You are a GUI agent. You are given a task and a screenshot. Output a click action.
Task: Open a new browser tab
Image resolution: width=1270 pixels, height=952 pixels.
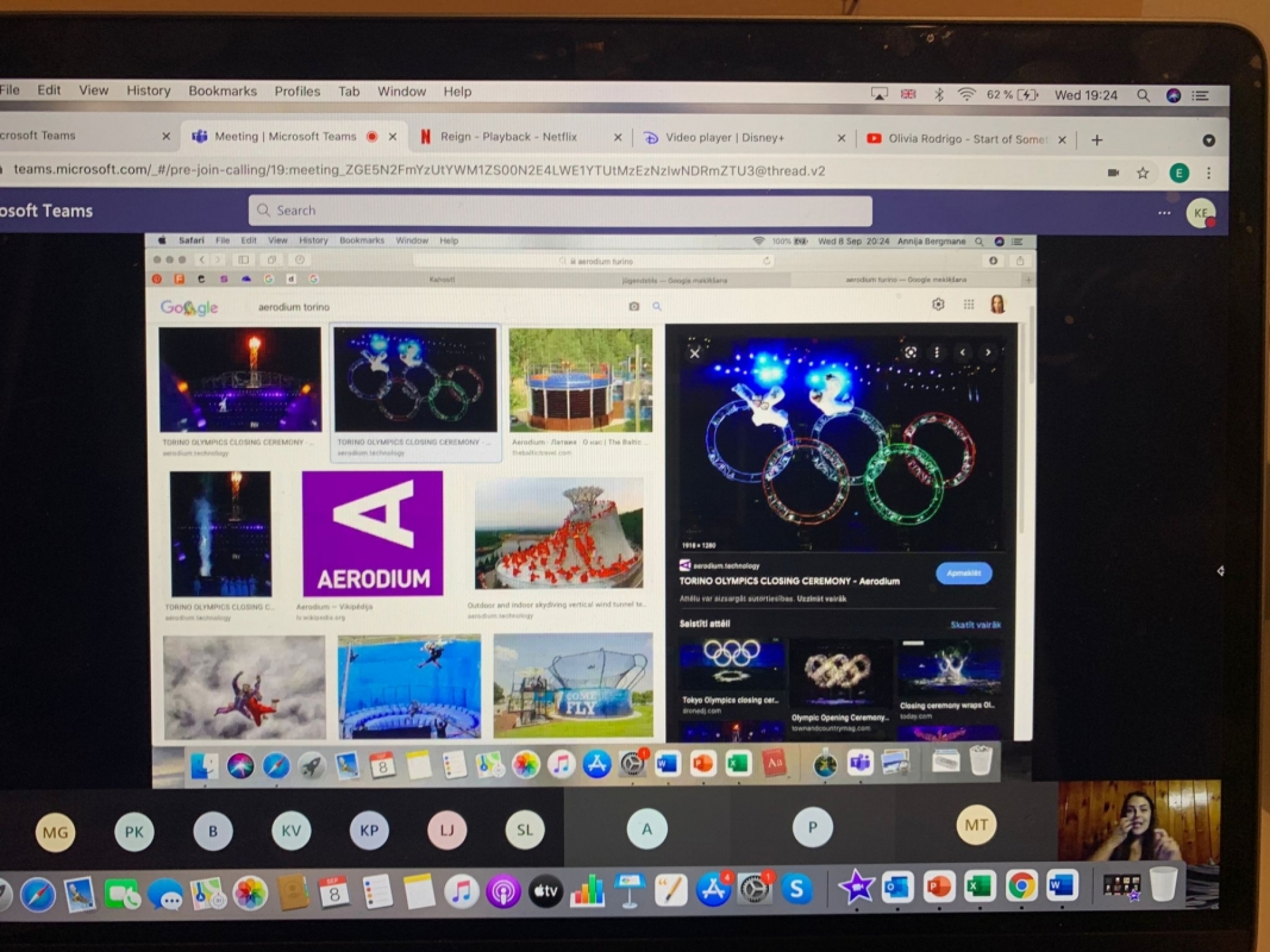tap(1097, 140)
